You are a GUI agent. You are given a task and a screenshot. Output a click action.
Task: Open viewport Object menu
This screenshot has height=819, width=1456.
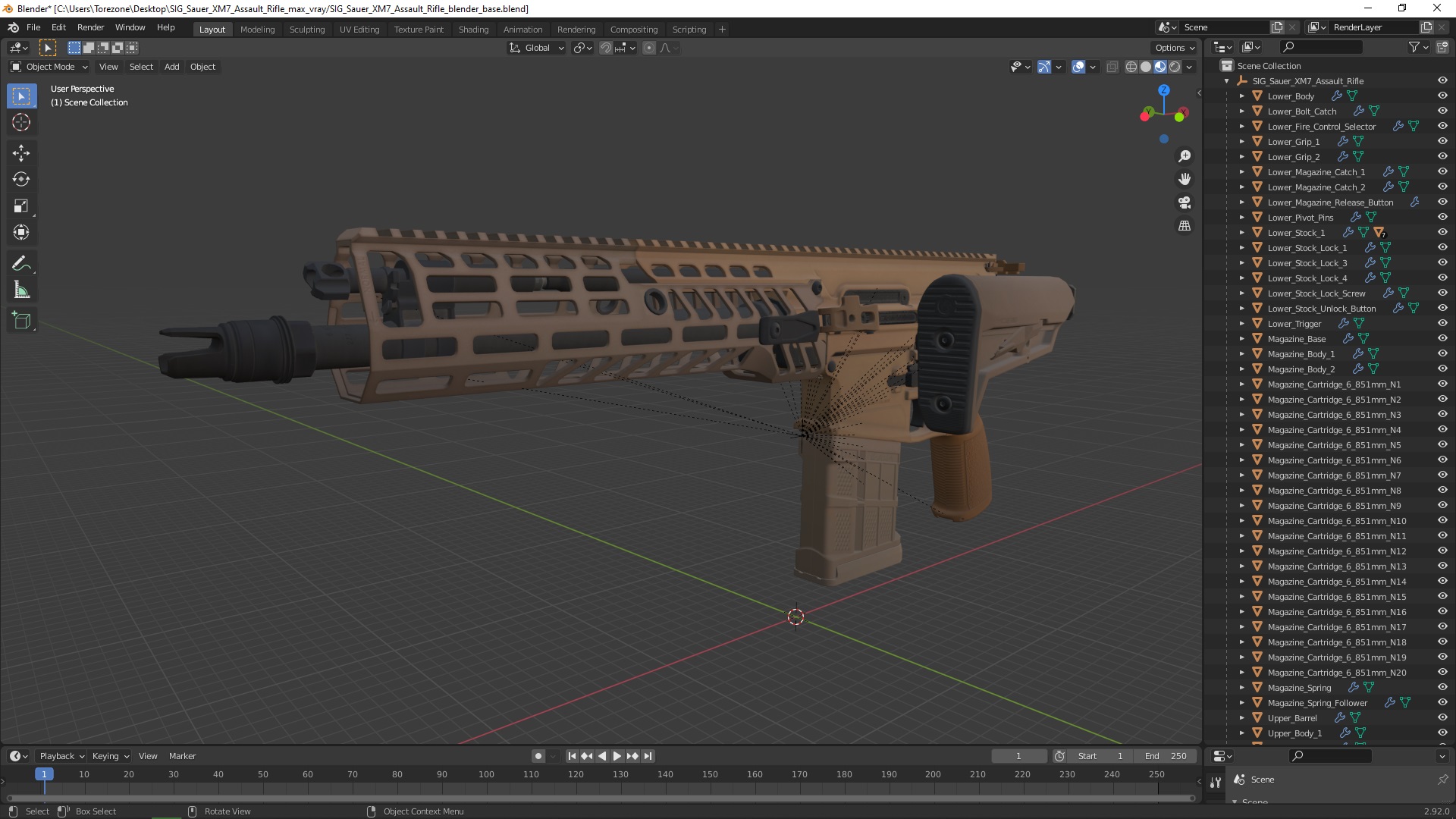202,67
